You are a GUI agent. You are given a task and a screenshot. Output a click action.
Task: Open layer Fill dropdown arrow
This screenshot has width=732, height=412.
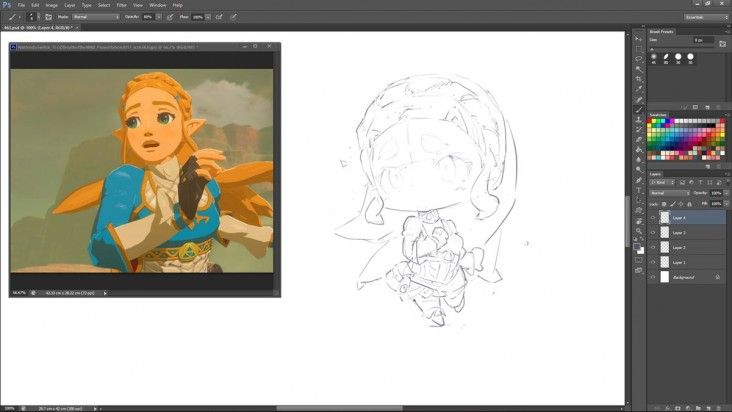(x=726, y=203)
